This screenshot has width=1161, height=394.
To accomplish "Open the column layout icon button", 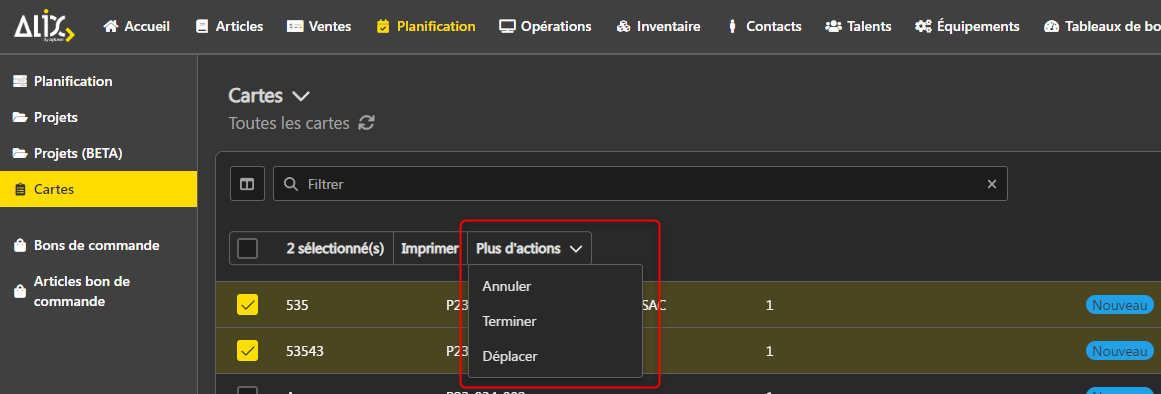I will coord(247,184).
